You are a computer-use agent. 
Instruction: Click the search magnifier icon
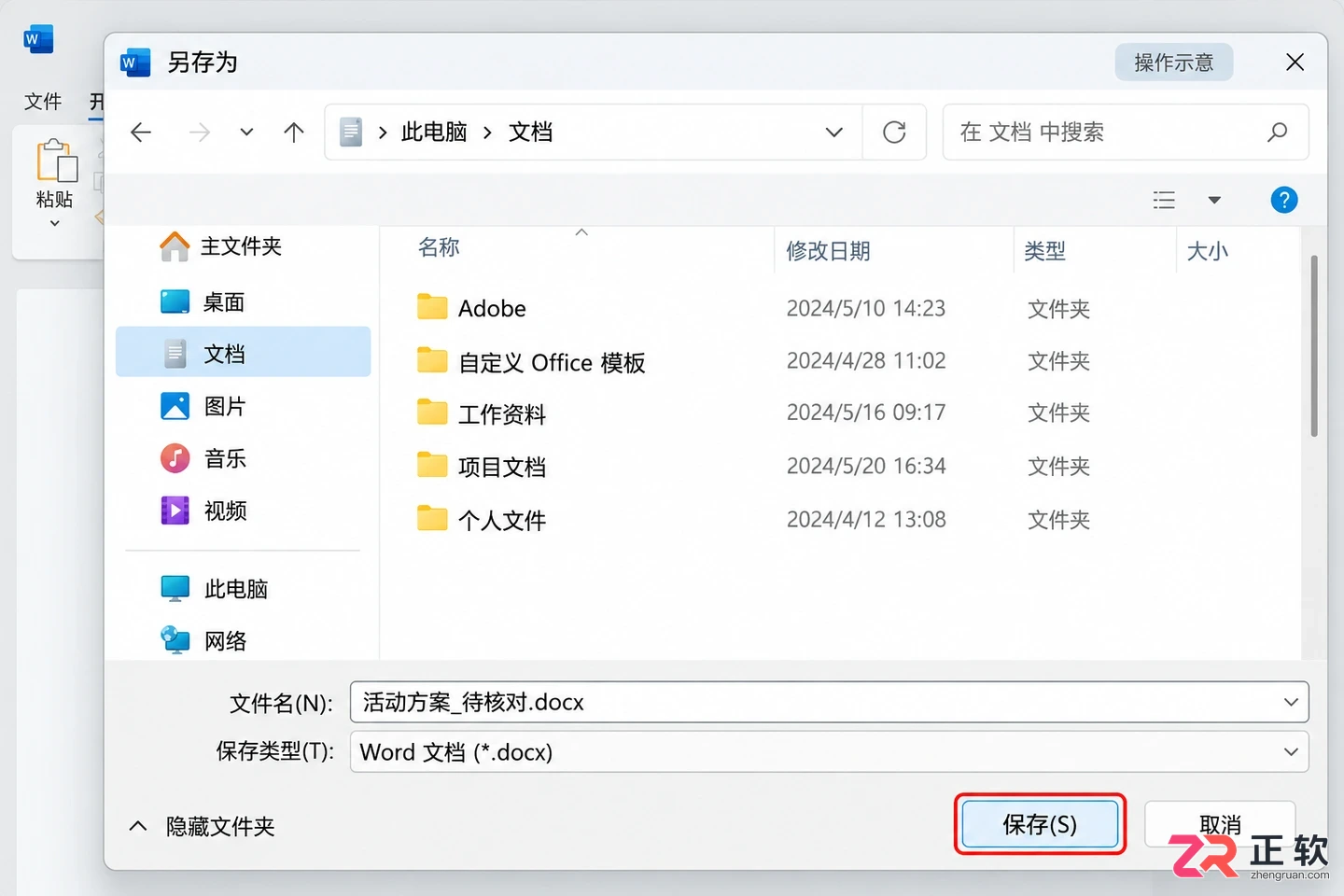(1277, 133)
